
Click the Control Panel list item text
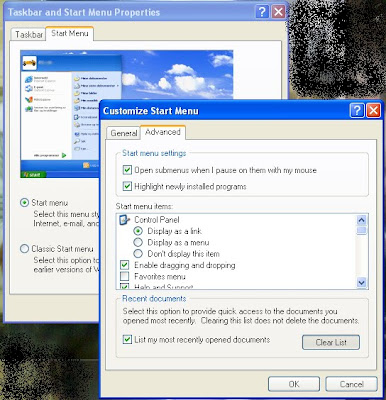click(157, 220)
